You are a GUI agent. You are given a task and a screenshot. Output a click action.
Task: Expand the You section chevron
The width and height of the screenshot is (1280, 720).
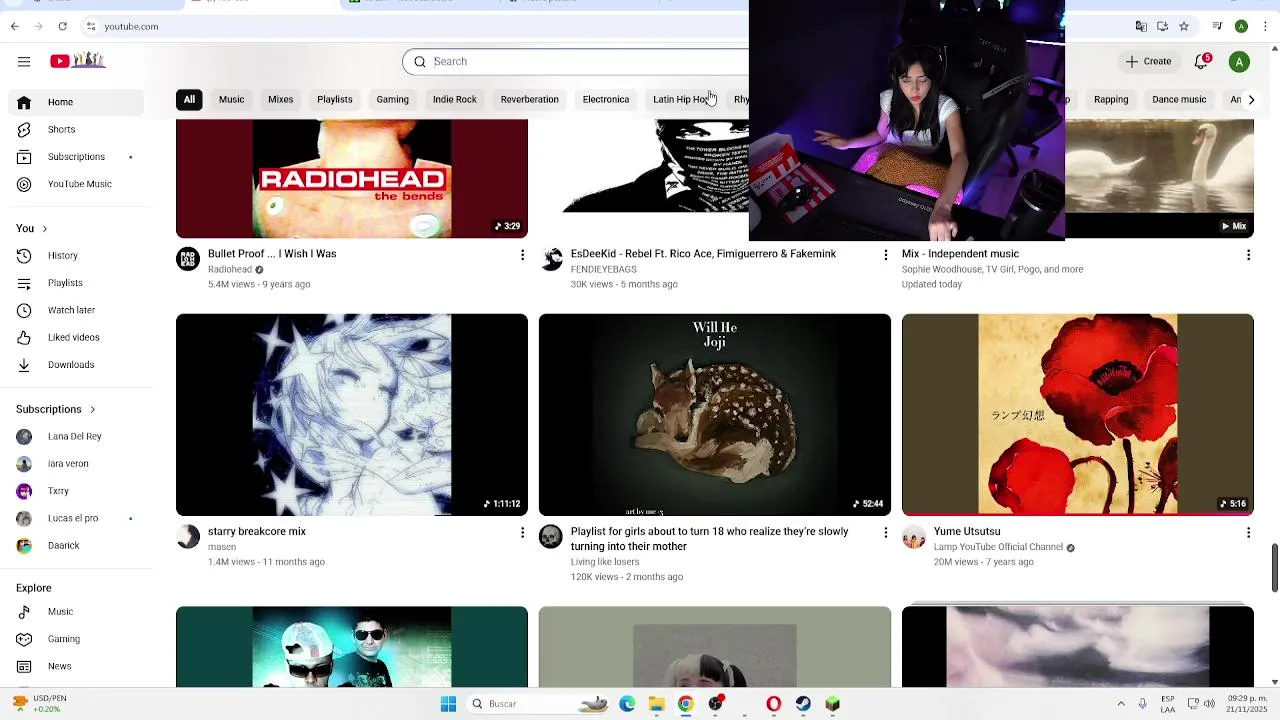[x=44, y=229]
